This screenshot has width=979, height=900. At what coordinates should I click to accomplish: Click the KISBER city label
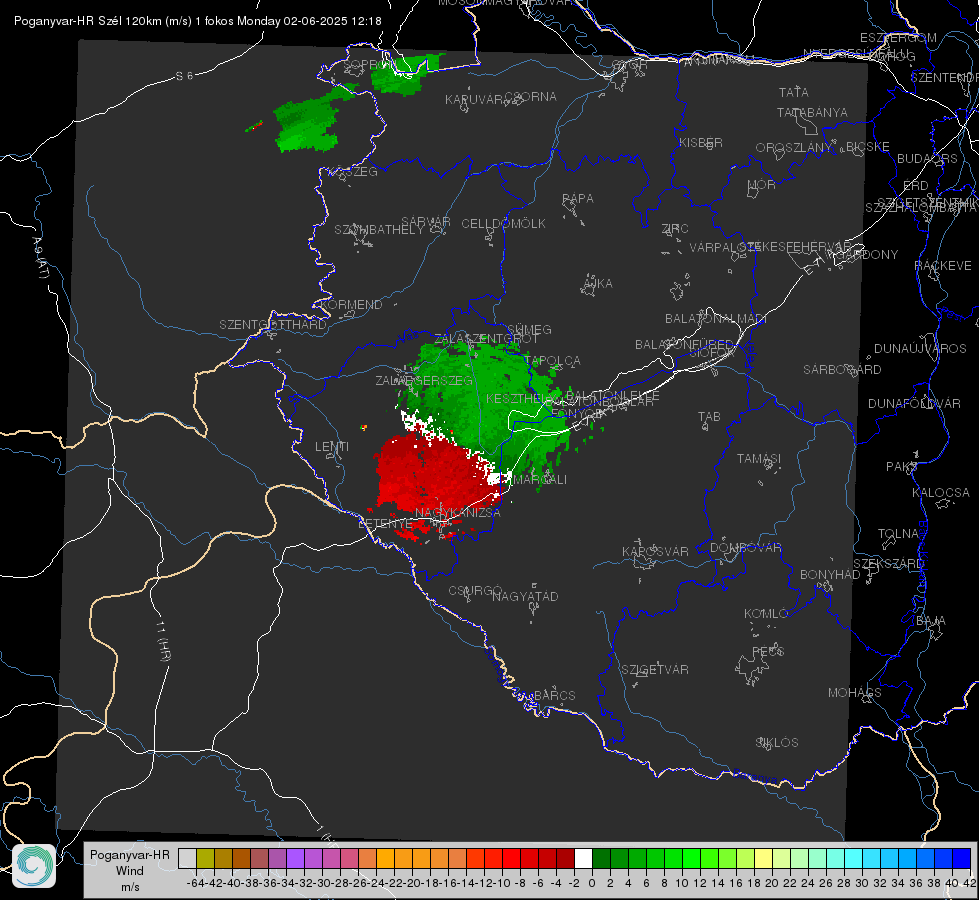click(x=701, y=142)
